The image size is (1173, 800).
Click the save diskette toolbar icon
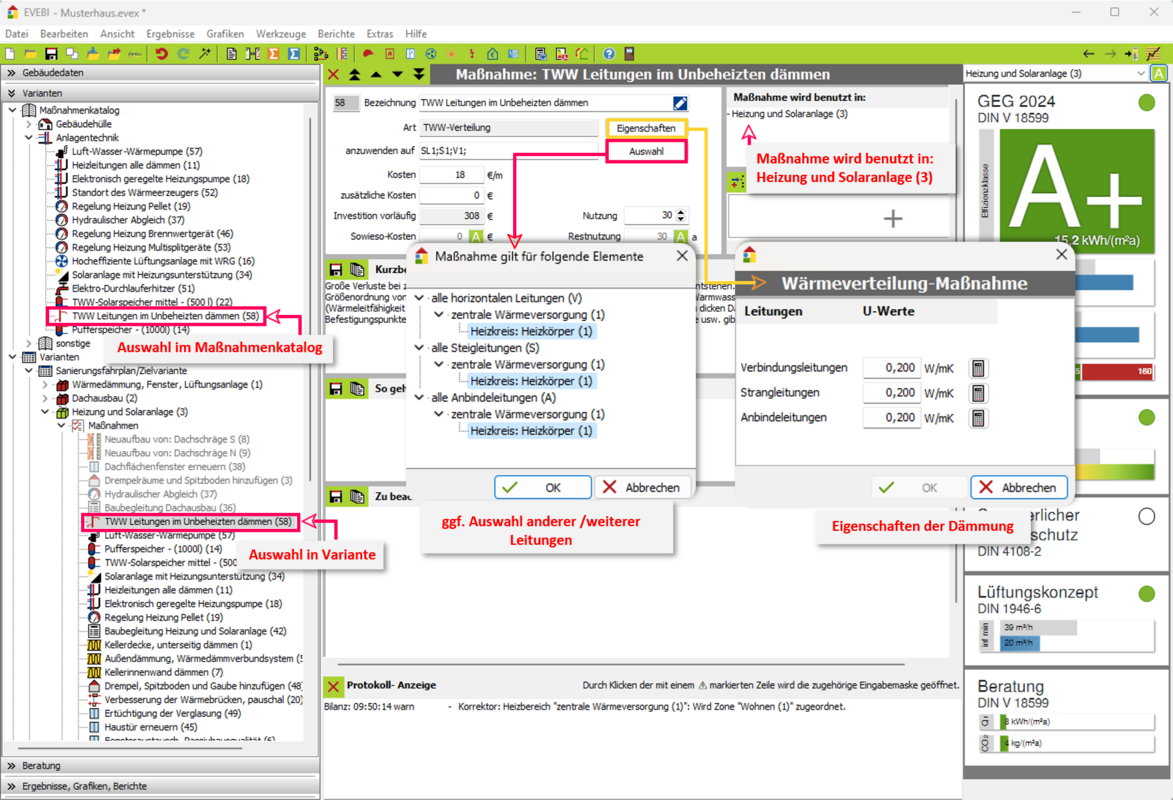51,54
